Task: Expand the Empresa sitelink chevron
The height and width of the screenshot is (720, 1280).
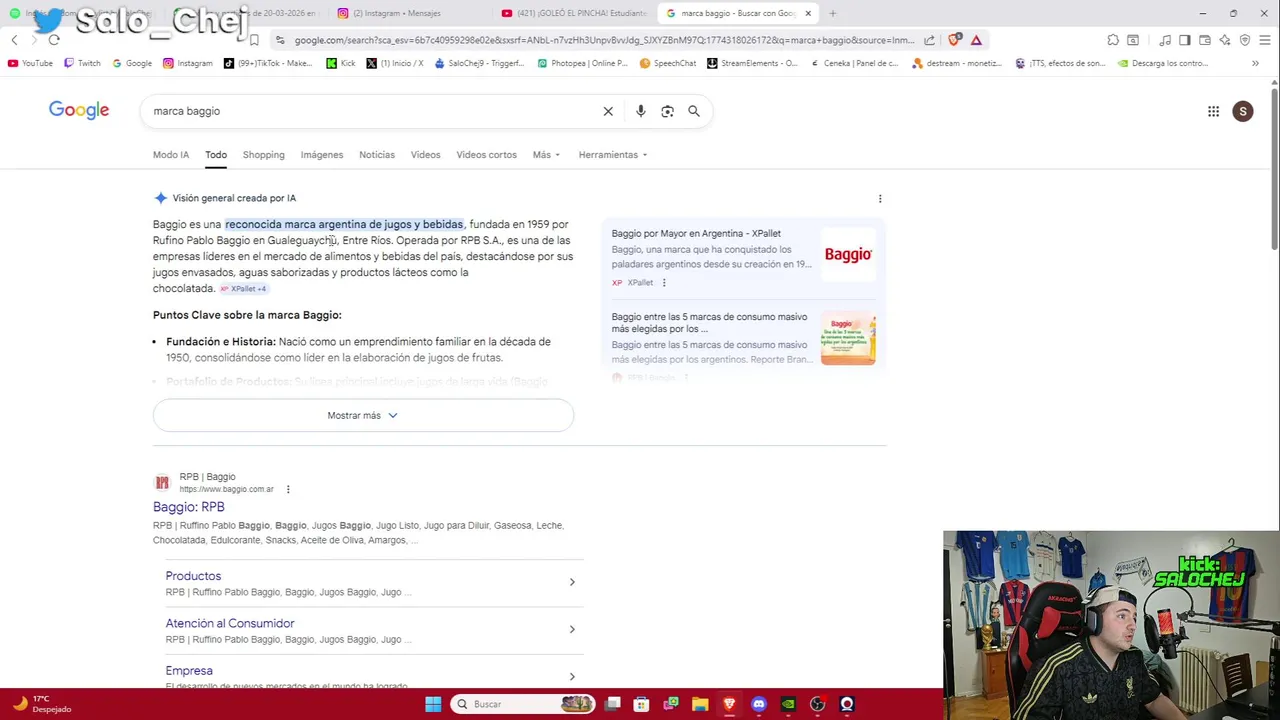Action: (x=572, y=677)
